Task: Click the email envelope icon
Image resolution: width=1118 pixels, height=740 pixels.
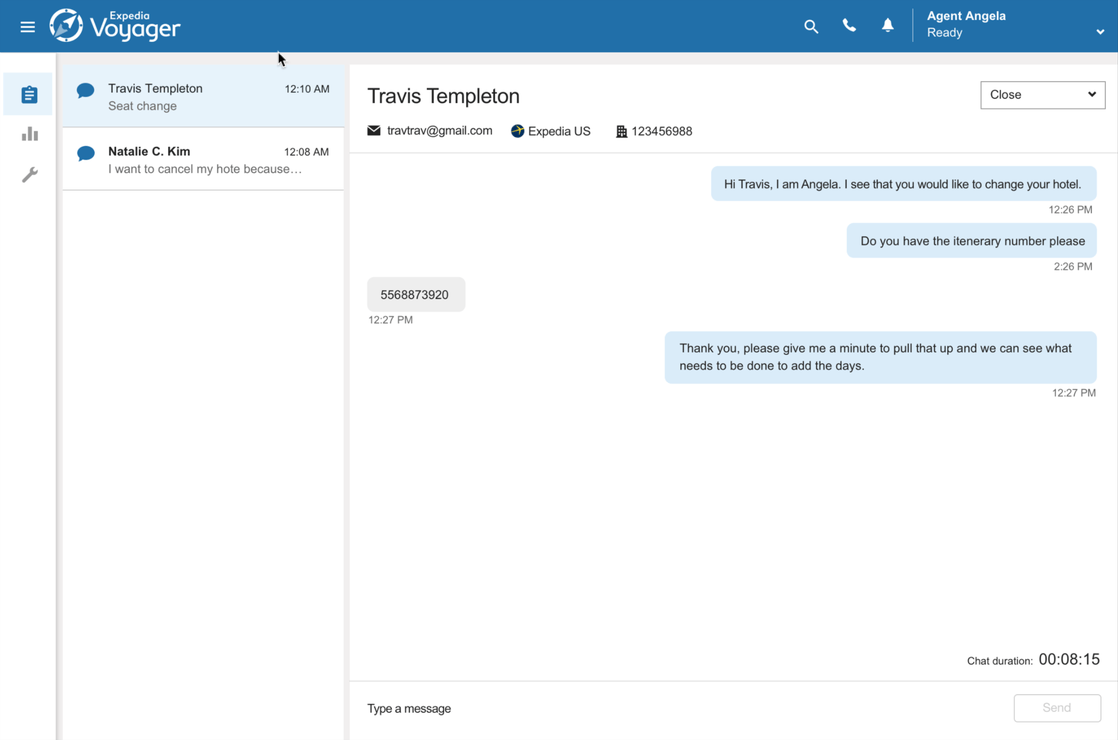Action: coord(374,131)
